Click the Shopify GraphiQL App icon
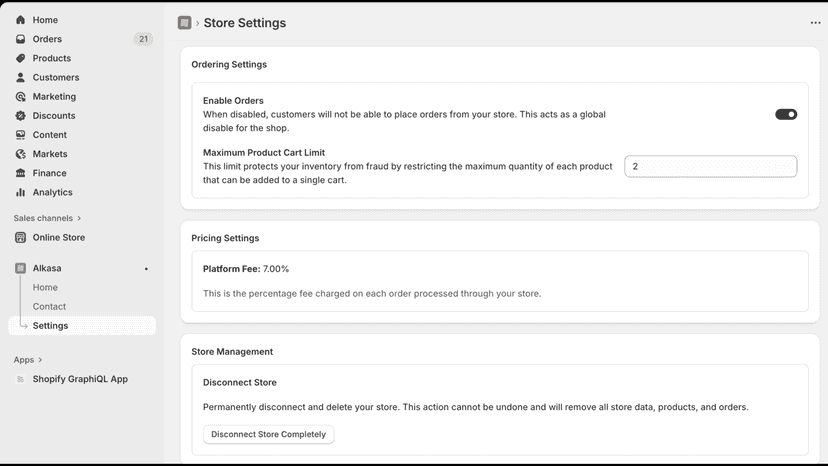The width and height of the screenshot is (828, 466). (x=21, y=379)
